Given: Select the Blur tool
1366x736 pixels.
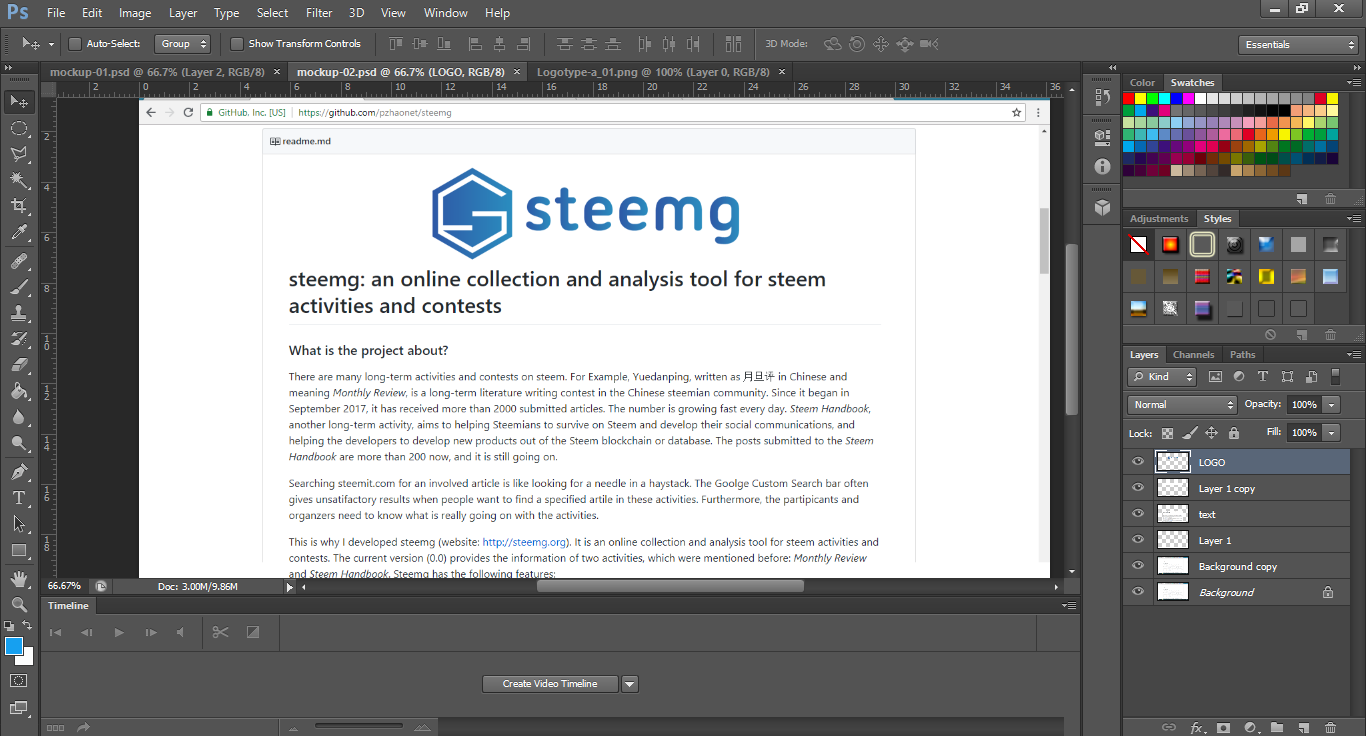Looking at the screenshot, I should (19, 417).
